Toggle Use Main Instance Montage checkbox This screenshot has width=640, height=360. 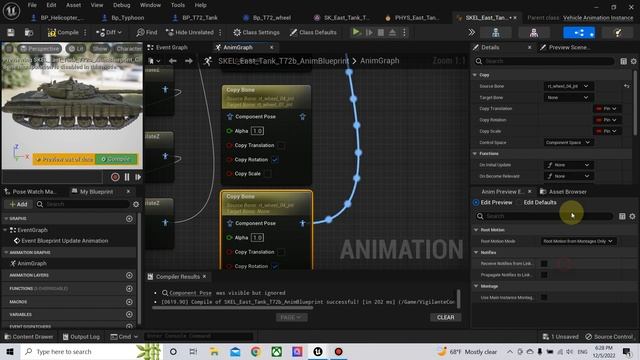click(544, 297)
